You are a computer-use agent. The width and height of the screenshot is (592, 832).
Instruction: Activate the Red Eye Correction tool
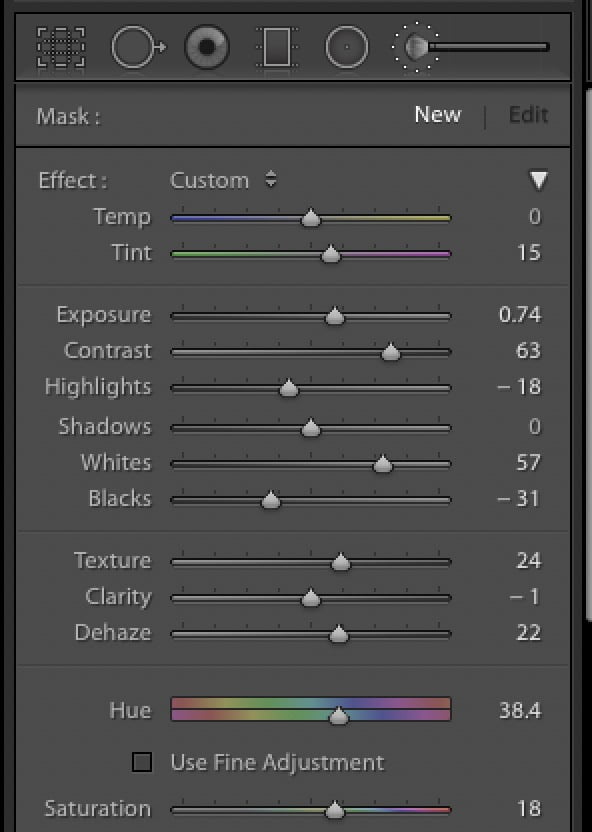click(x=207, y=47)
